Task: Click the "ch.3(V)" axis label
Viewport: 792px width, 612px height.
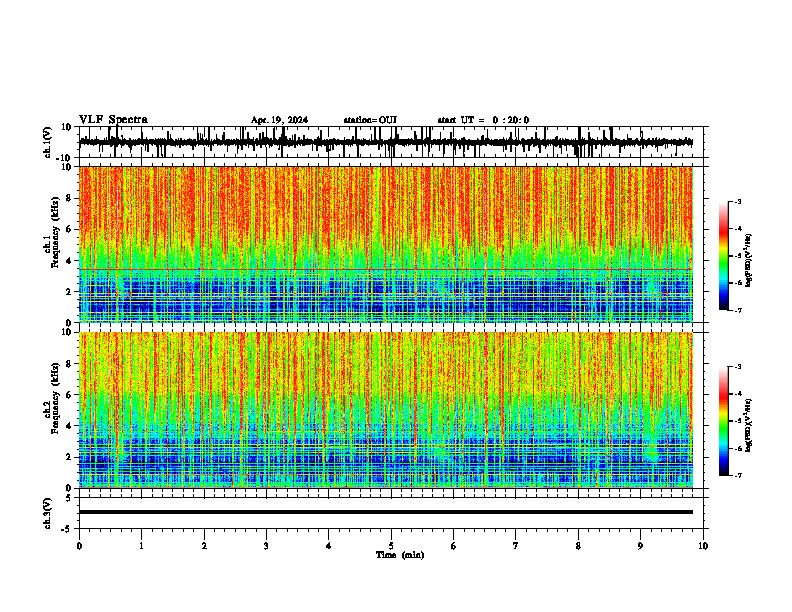Action: point(47,513)
